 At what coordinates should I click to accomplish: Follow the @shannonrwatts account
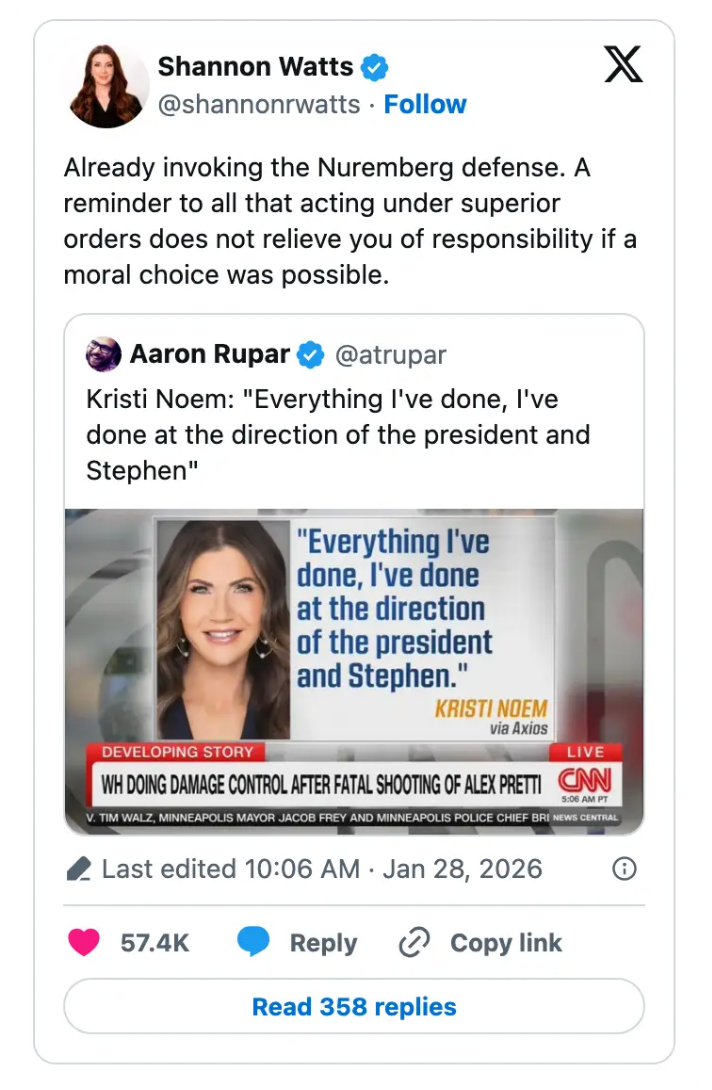pos(426,103)
